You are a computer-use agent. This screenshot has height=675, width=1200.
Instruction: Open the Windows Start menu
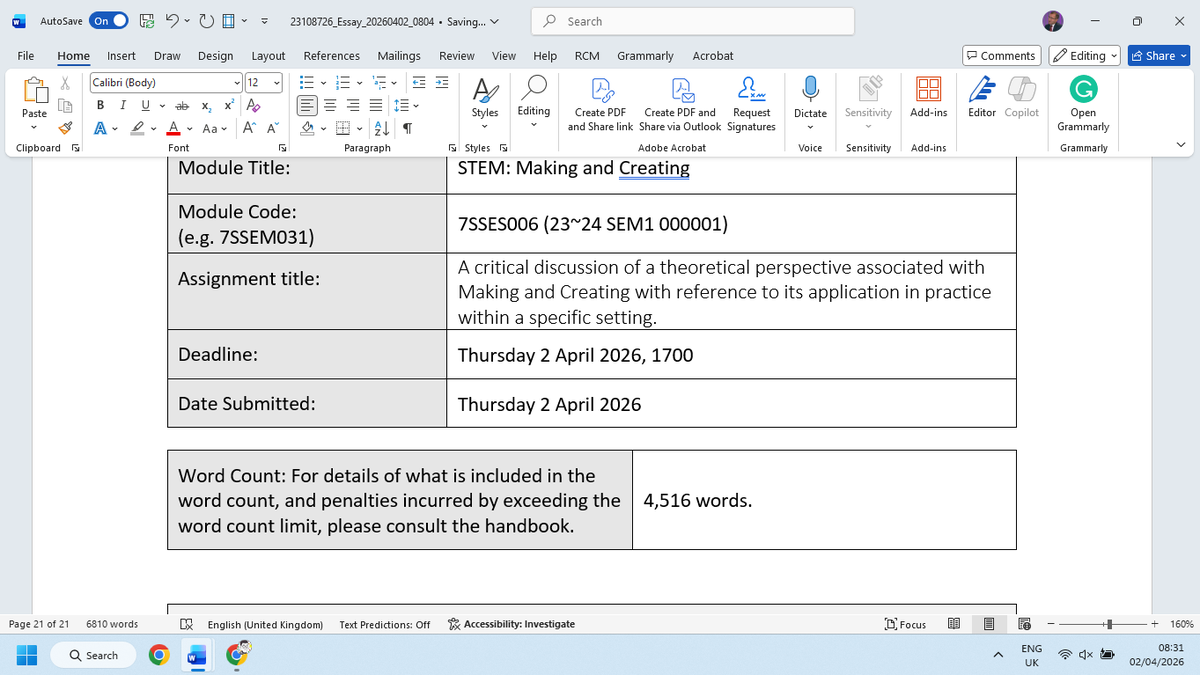(x=27, y=656)
